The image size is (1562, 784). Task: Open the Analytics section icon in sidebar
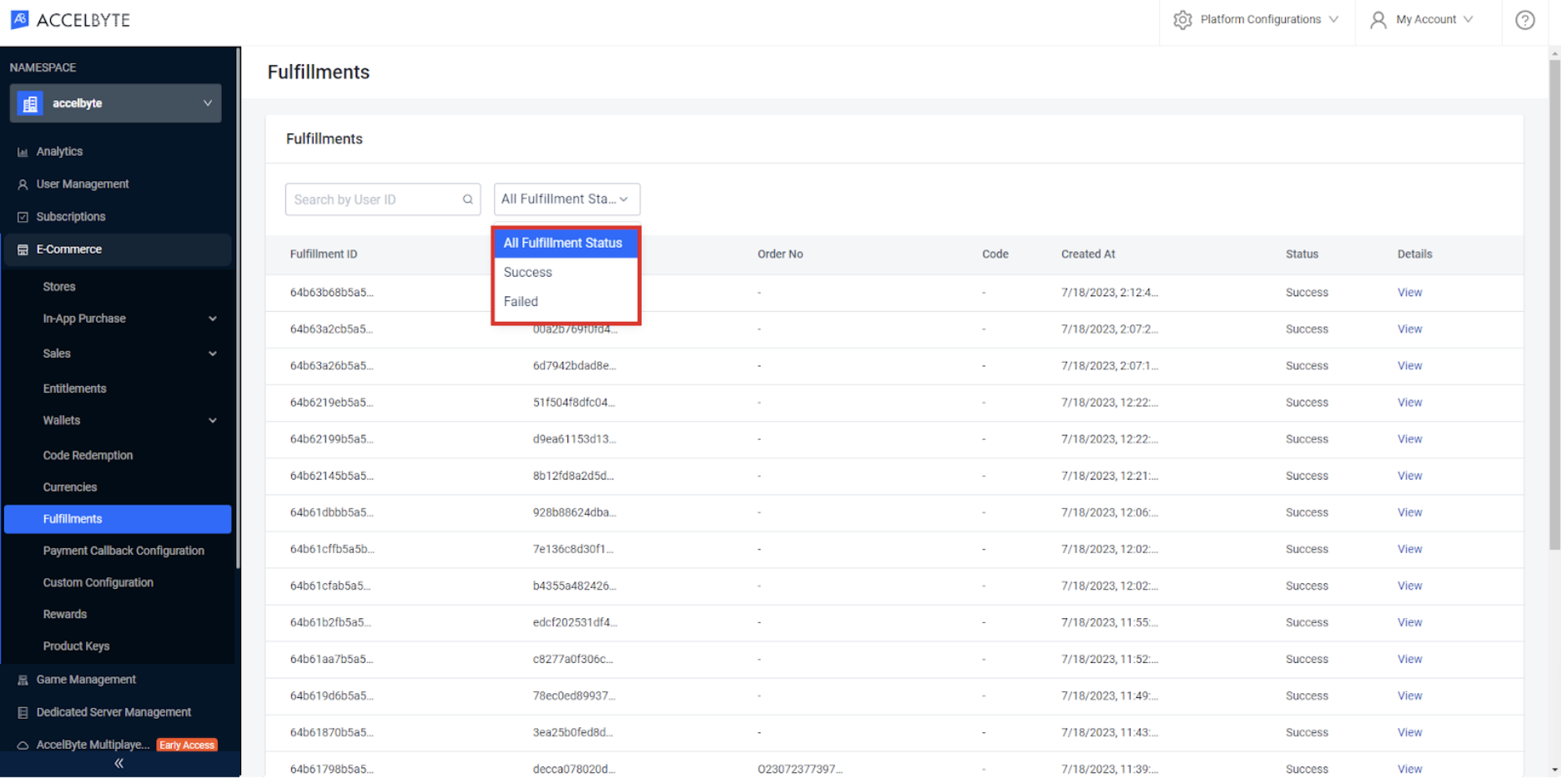(x=22, y=151)
